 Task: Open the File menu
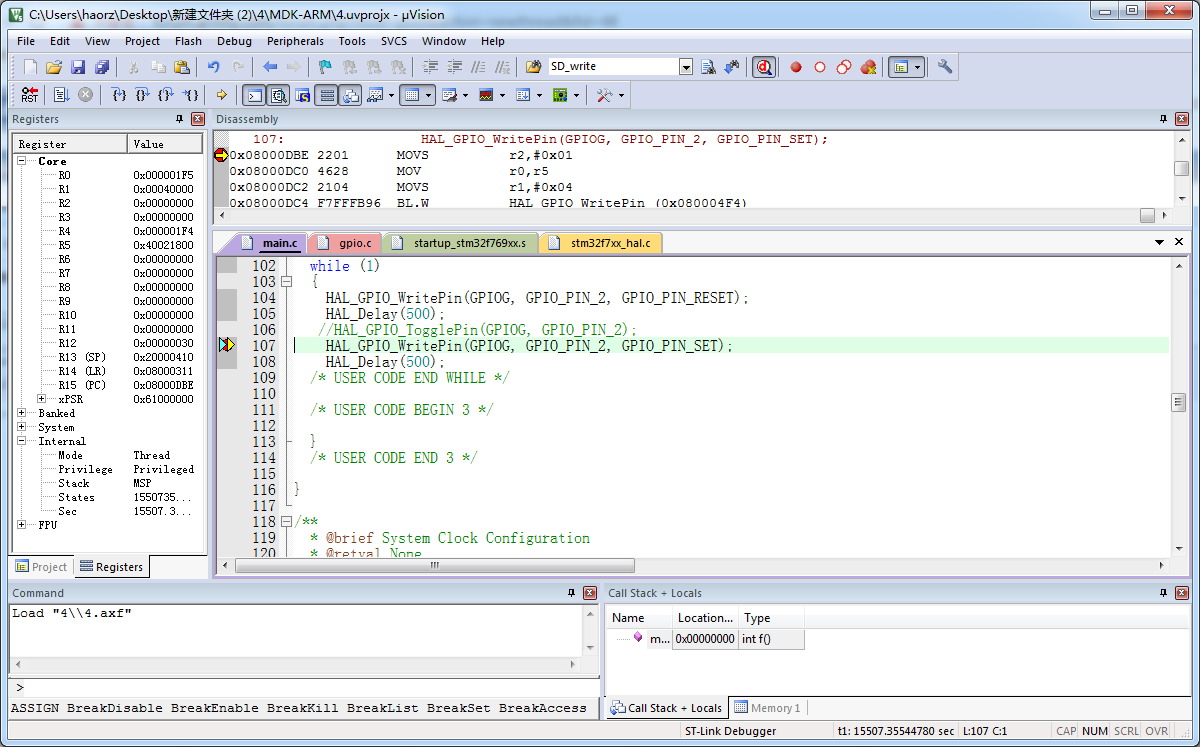(26, 41)
